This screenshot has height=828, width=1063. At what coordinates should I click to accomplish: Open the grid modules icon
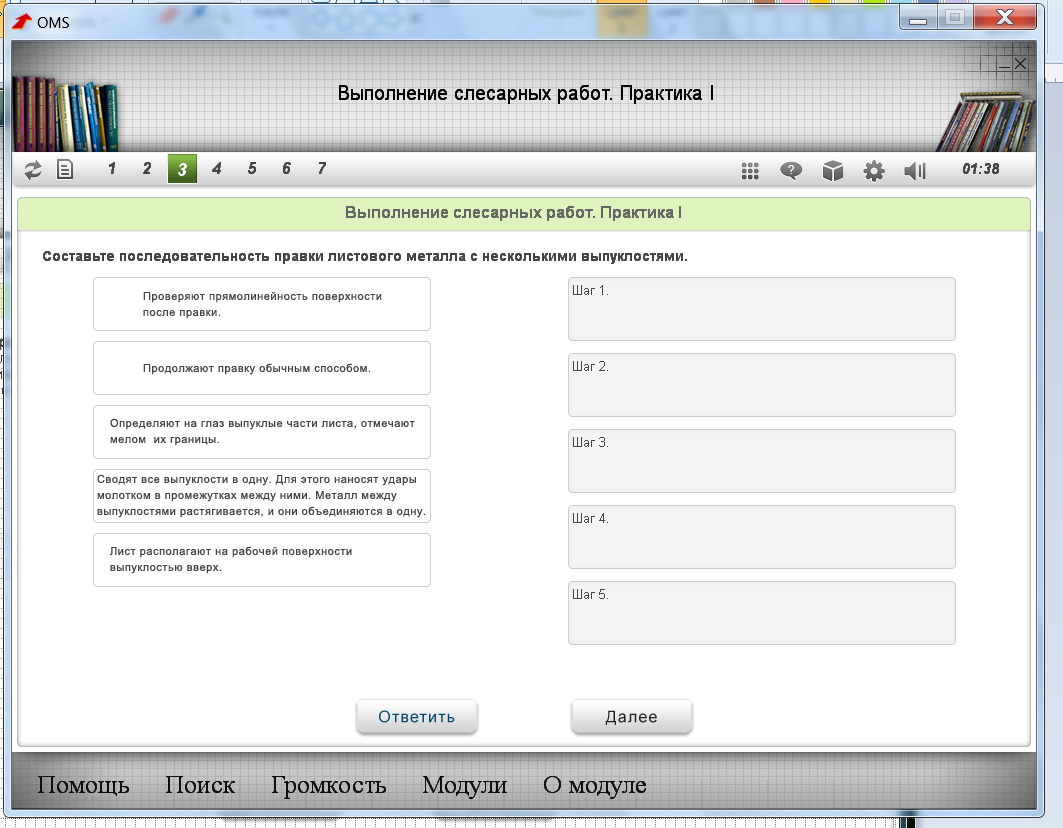pyautogui.click(x=751, y=171)
